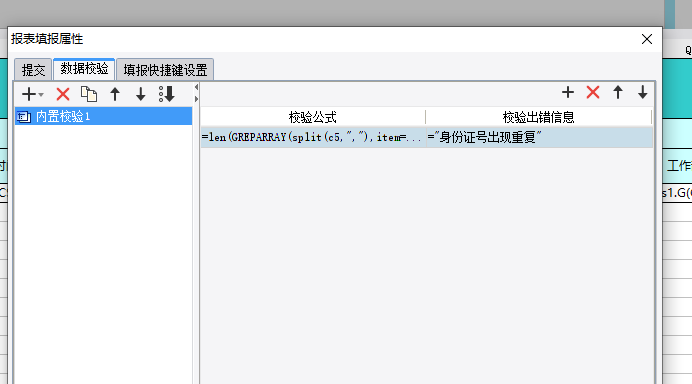Screen dimensions: 692x384
Task: Copy the selected validation item
Action: [89, 94]
